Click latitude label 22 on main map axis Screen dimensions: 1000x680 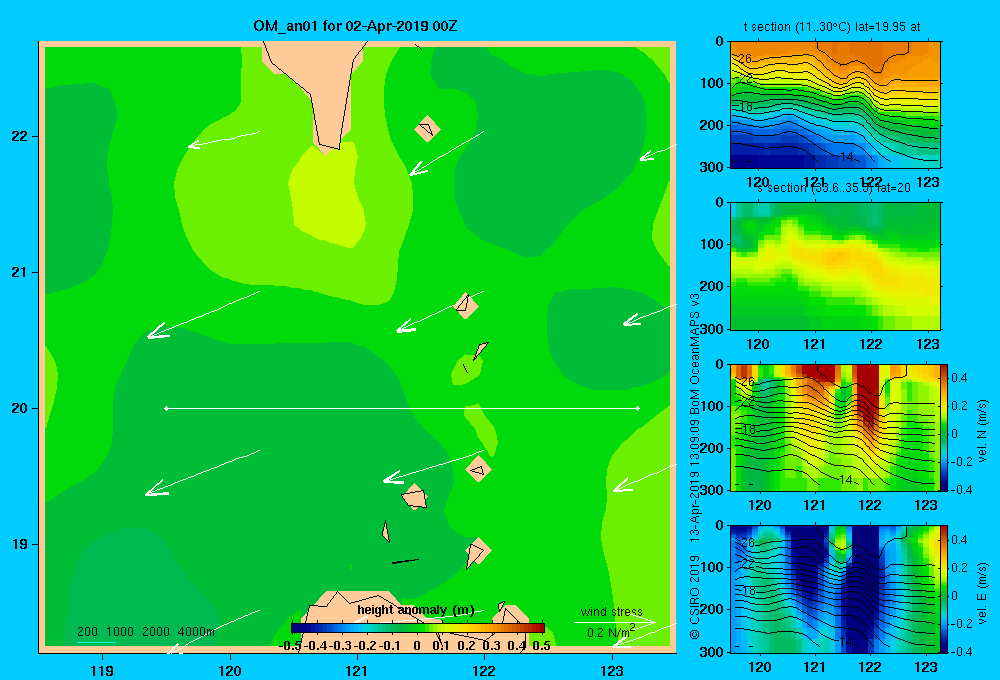tap(20, 137)
